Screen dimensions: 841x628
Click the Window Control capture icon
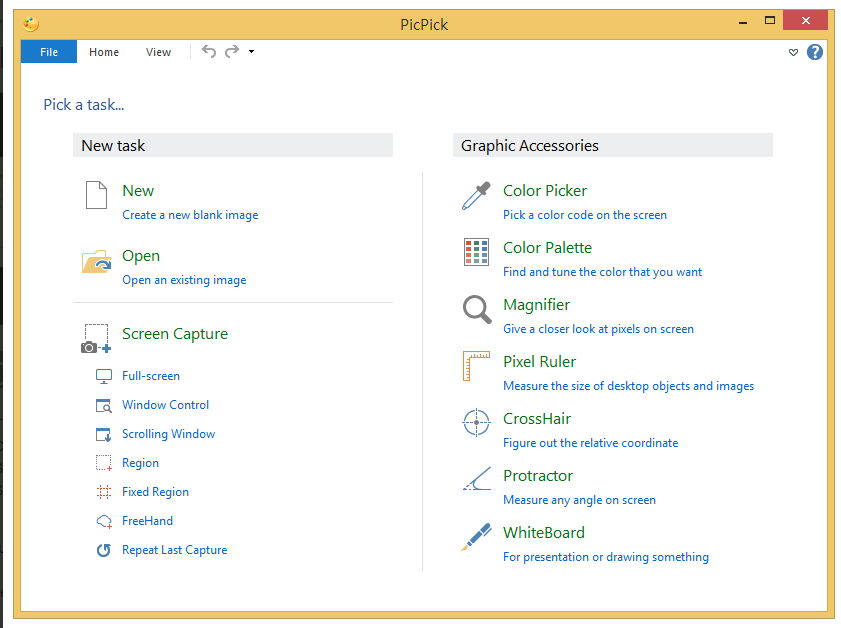click(x=104, y=405)
